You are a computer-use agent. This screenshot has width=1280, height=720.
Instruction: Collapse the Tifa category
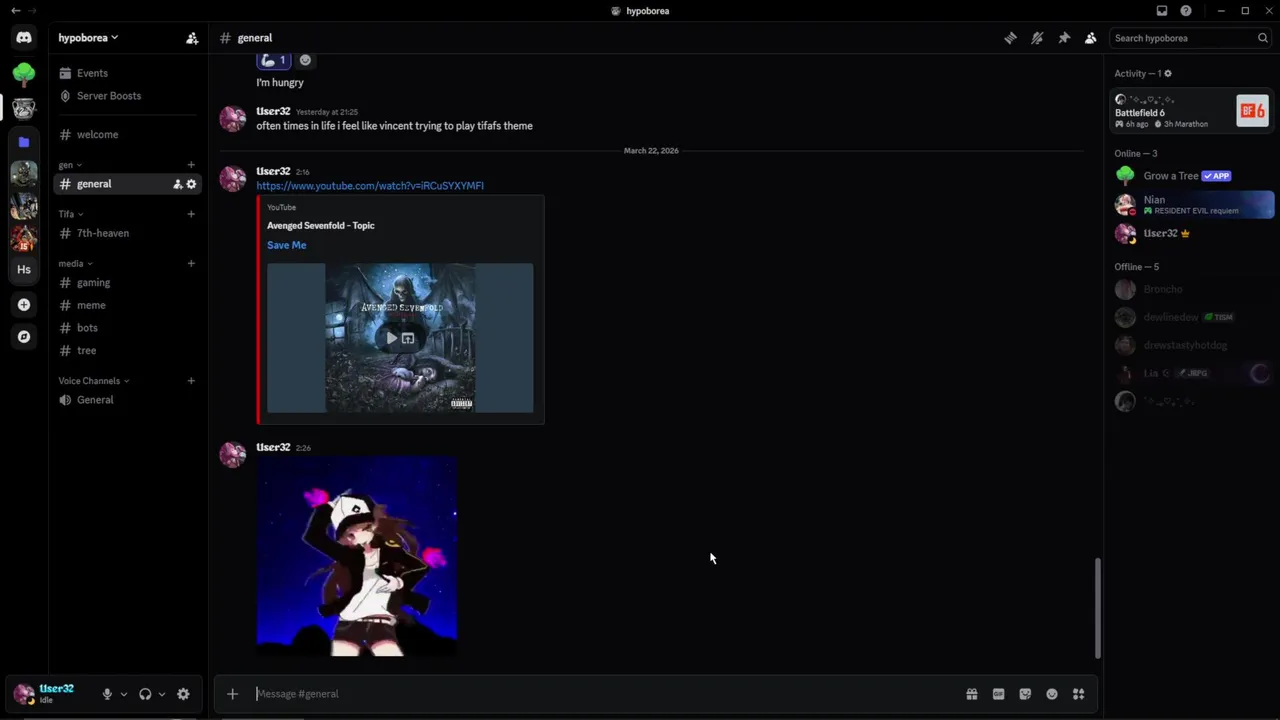tap(71, 214)
